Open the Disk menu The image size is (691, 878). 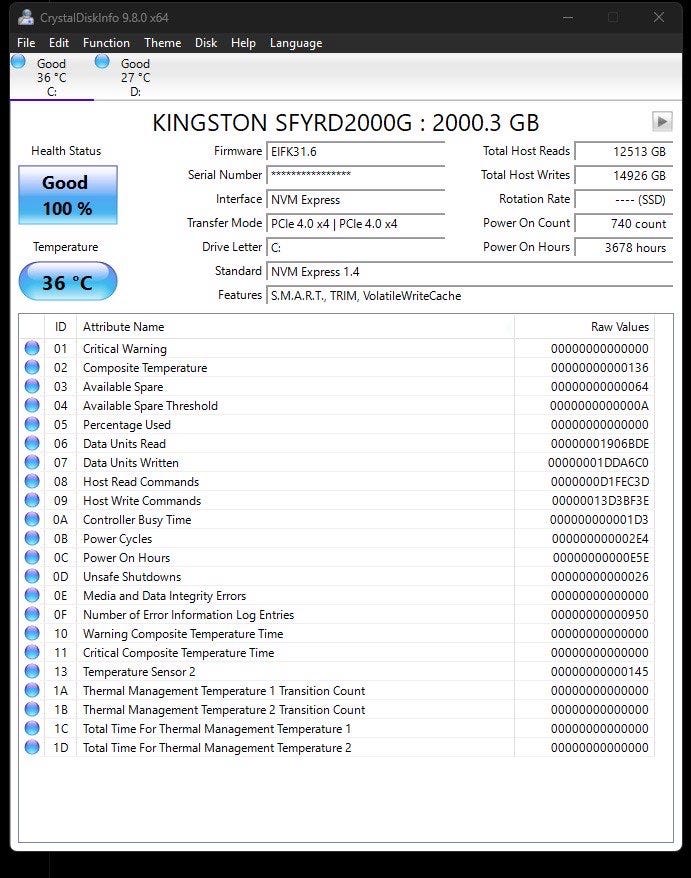[206, 43]
